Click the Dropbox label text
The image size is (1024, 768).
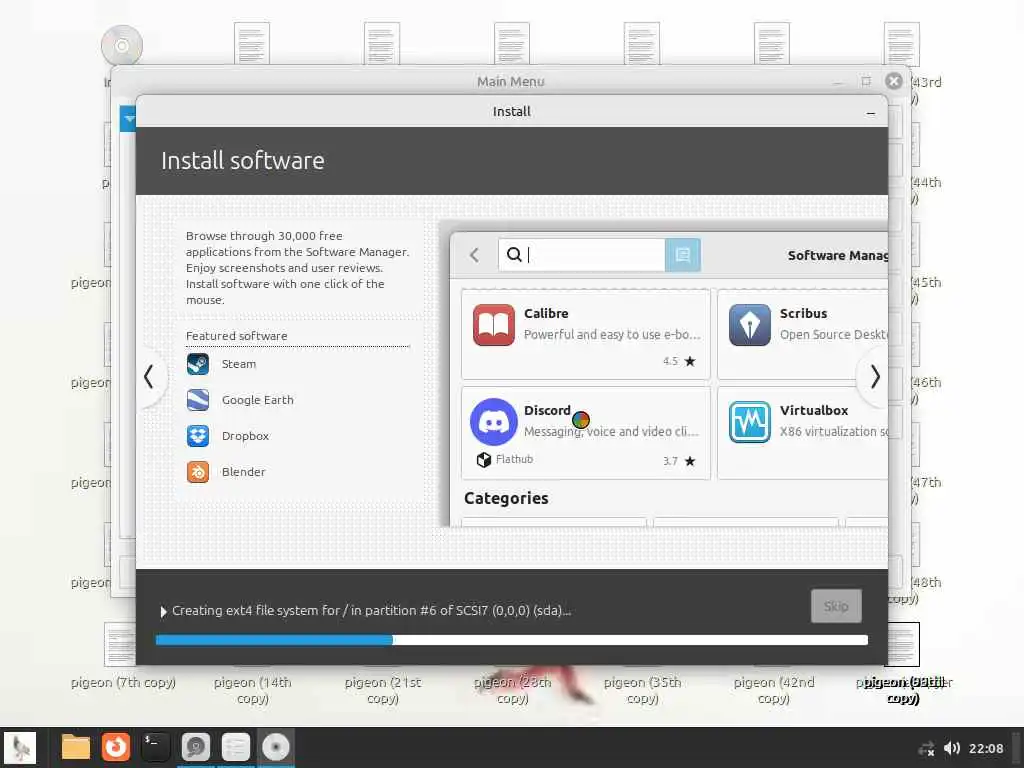(245, 436)
